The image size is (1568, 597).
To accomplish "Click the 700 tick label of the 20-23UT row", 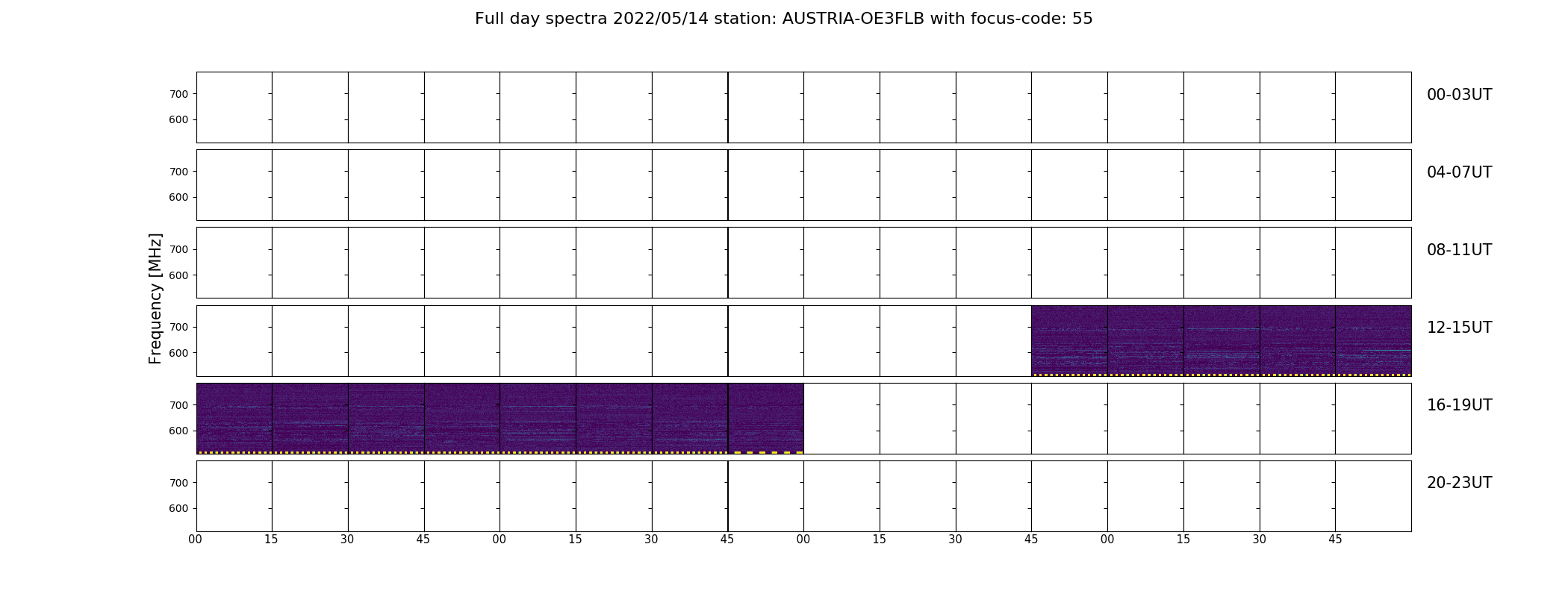I will 178,483.
